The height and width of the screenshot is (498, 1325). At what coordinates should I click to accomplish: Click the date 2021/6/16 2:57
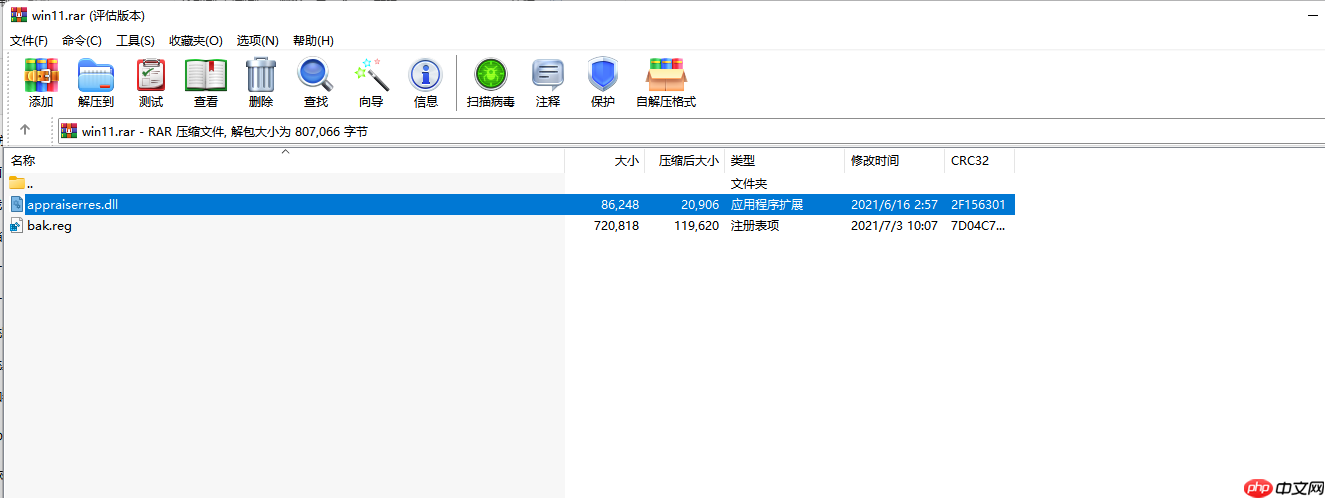point(894,204)
